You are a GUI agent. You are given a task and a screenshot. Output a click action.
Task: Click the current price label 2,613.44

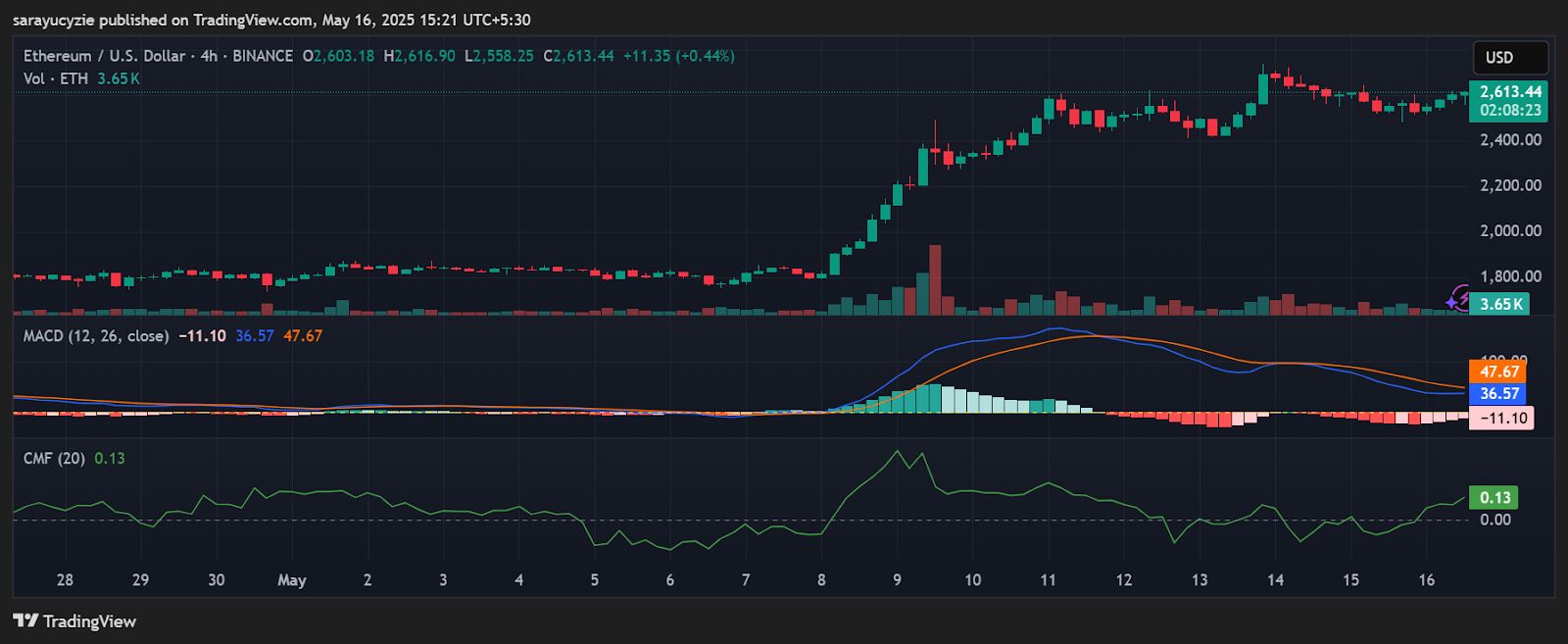tap(1509, 92)
